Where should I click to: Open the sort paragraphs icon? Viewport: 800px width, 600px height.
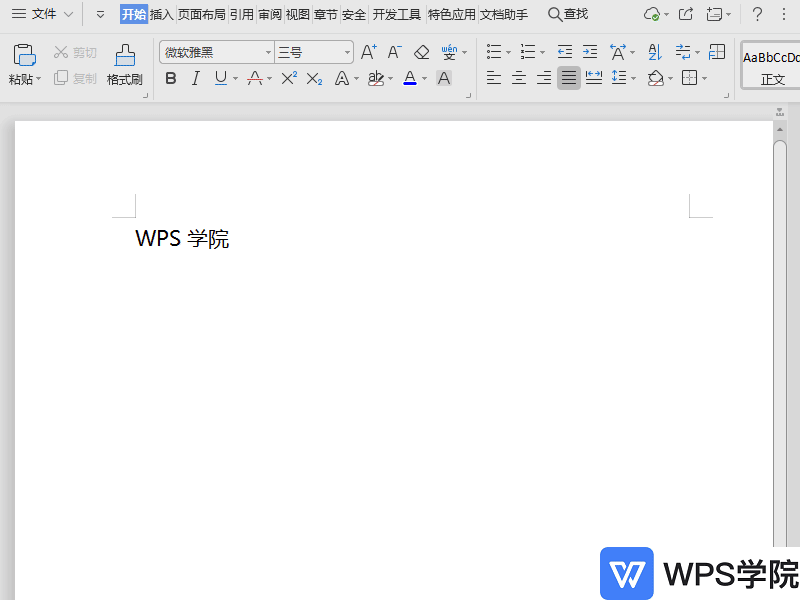[x=654, y=52]
